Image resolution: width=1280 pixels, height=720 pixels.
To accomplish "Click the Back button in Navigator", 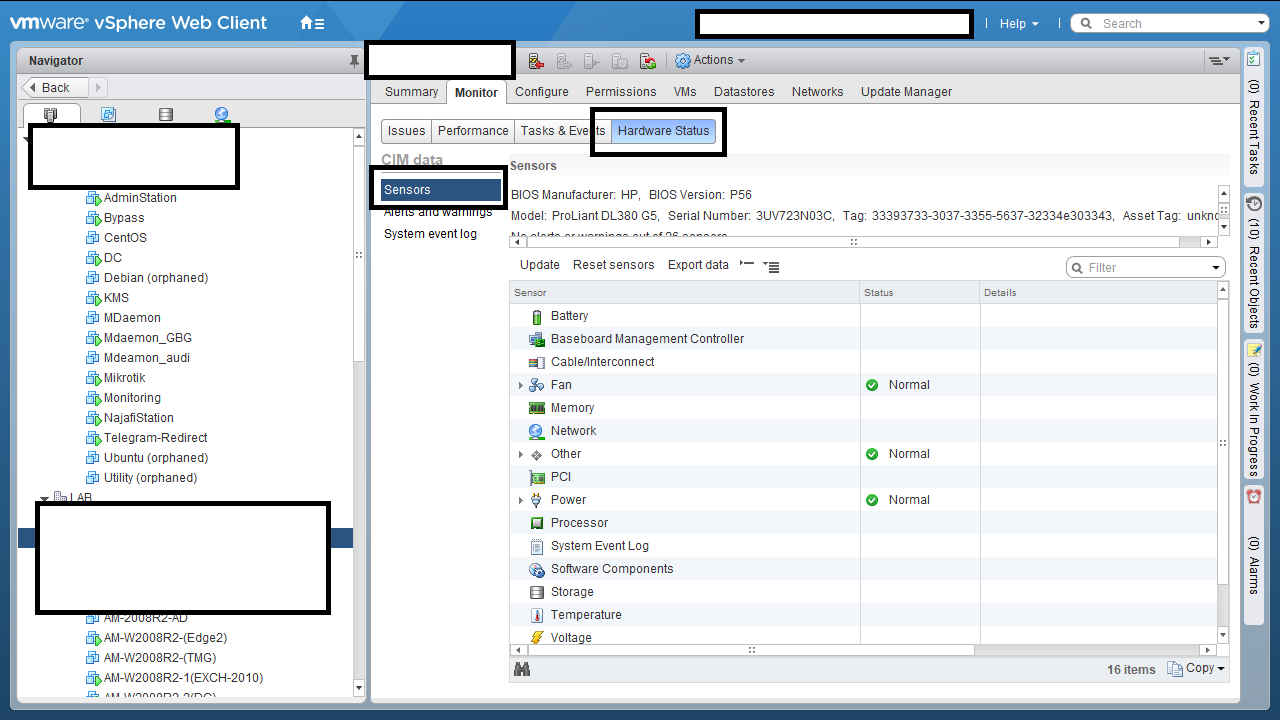I will [56, 88].
